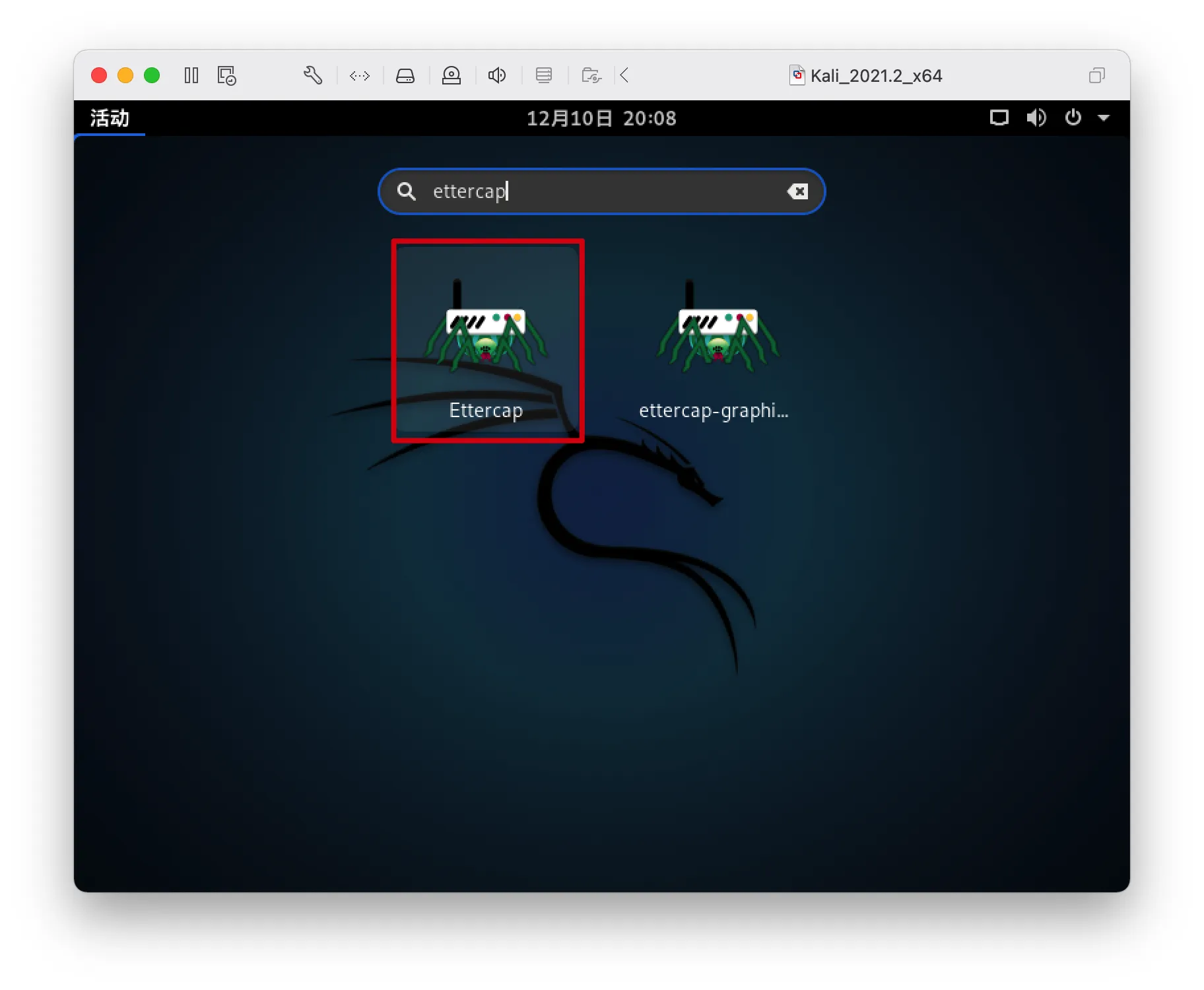Click the hard disk toolbar icon

tap(405, 76)
